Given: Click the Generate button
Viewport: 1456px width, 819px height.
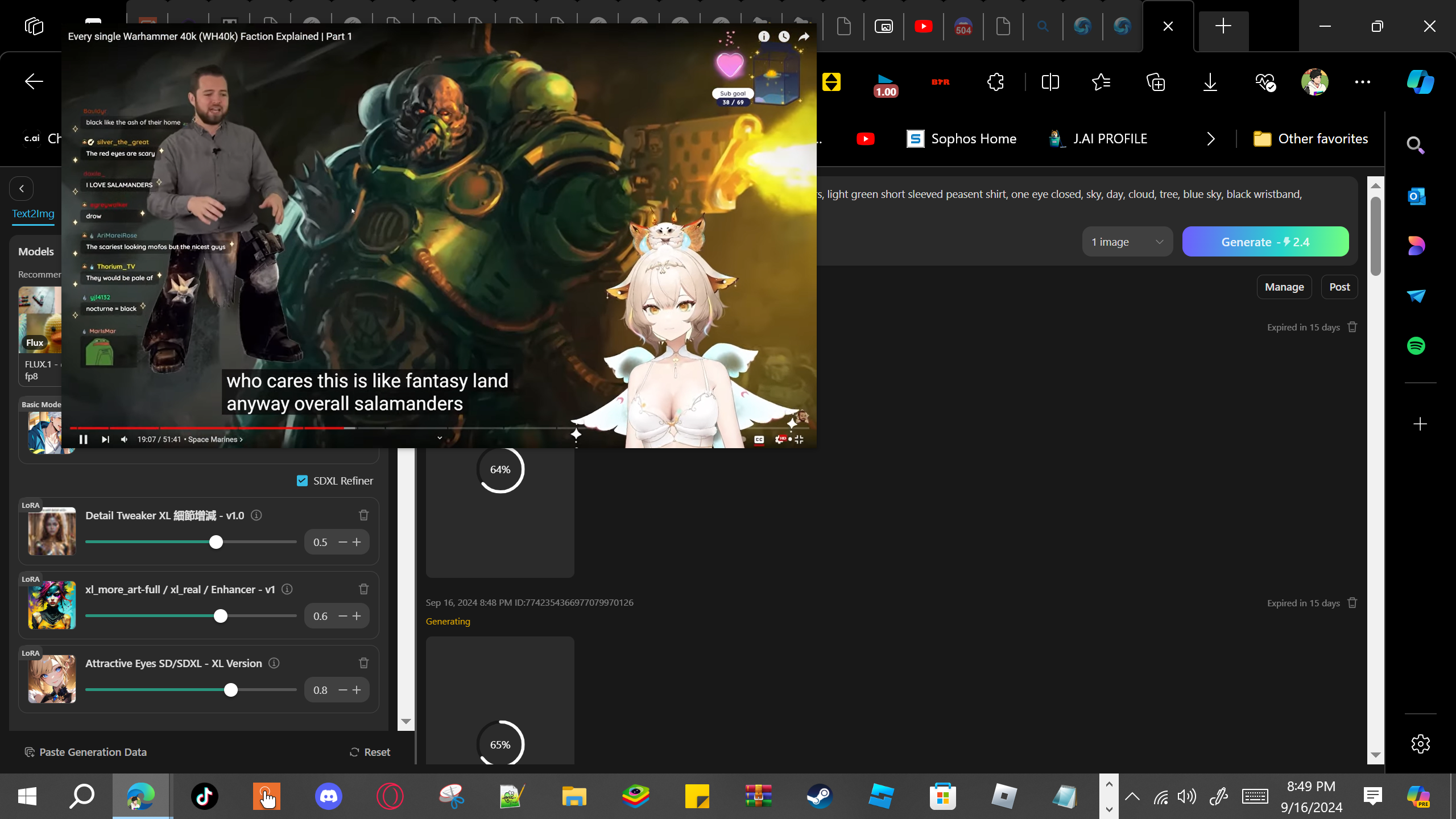Looking at the screenshot, I should [1265, 242].
